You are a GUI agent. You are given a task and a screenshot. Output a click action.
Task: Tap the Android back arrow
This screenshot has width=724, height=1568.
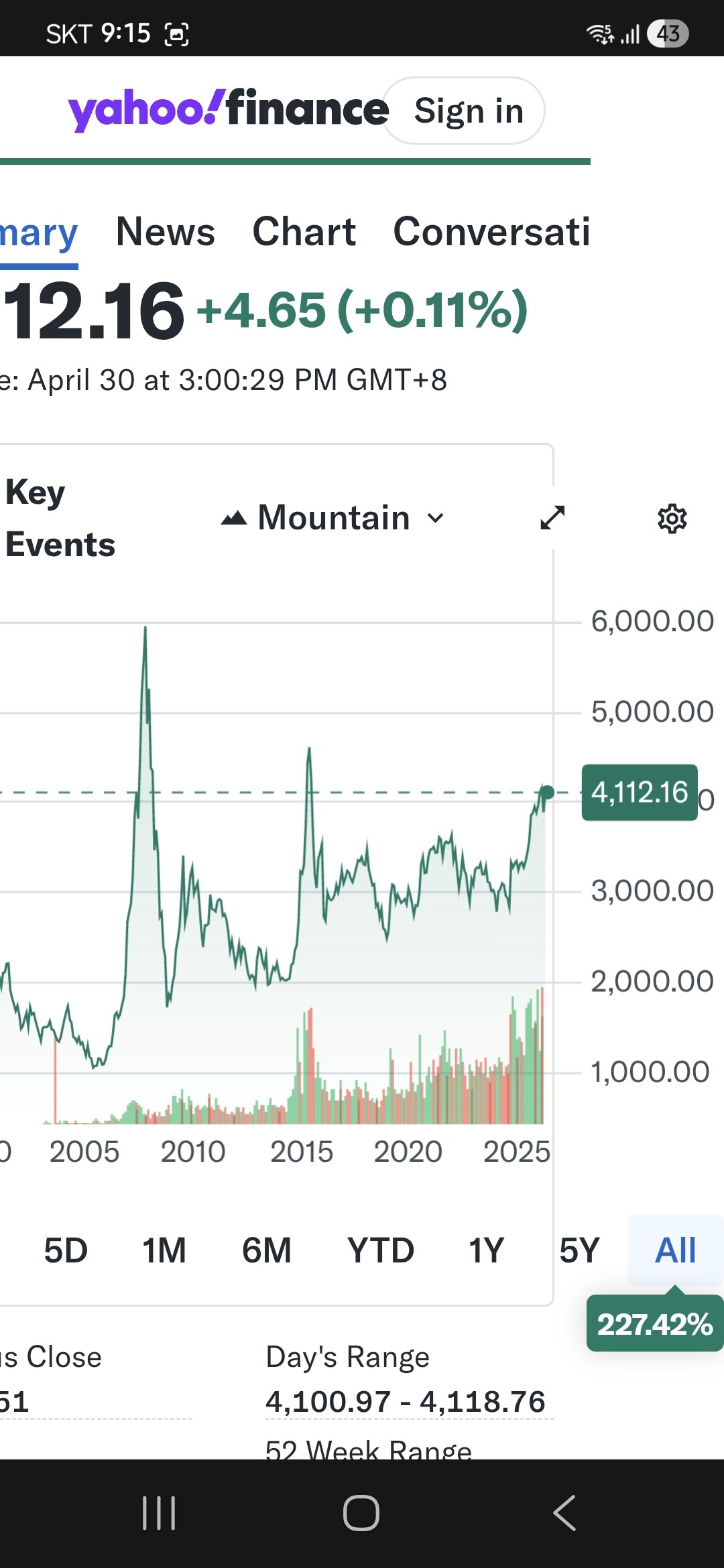pyautogui.click(x=564, y=1513)
